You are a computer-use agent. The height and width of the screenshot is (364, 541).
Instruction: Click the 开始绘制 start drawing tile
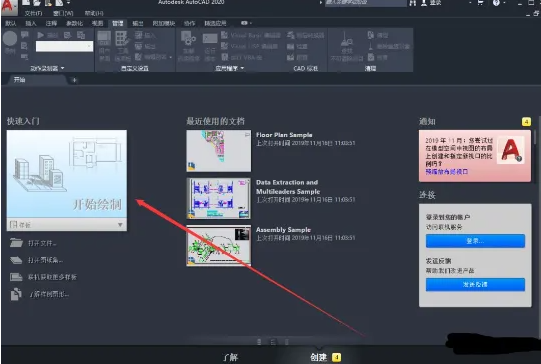(x=67, y=174)
